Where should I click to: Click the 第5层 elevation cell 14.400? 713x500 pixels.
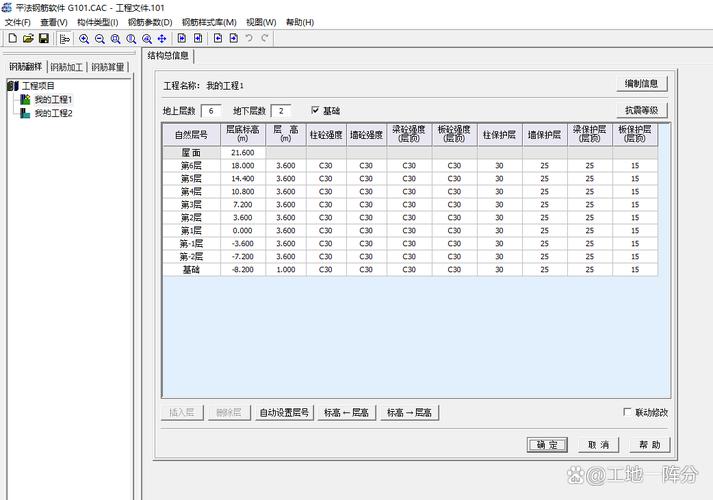point(243,179)
